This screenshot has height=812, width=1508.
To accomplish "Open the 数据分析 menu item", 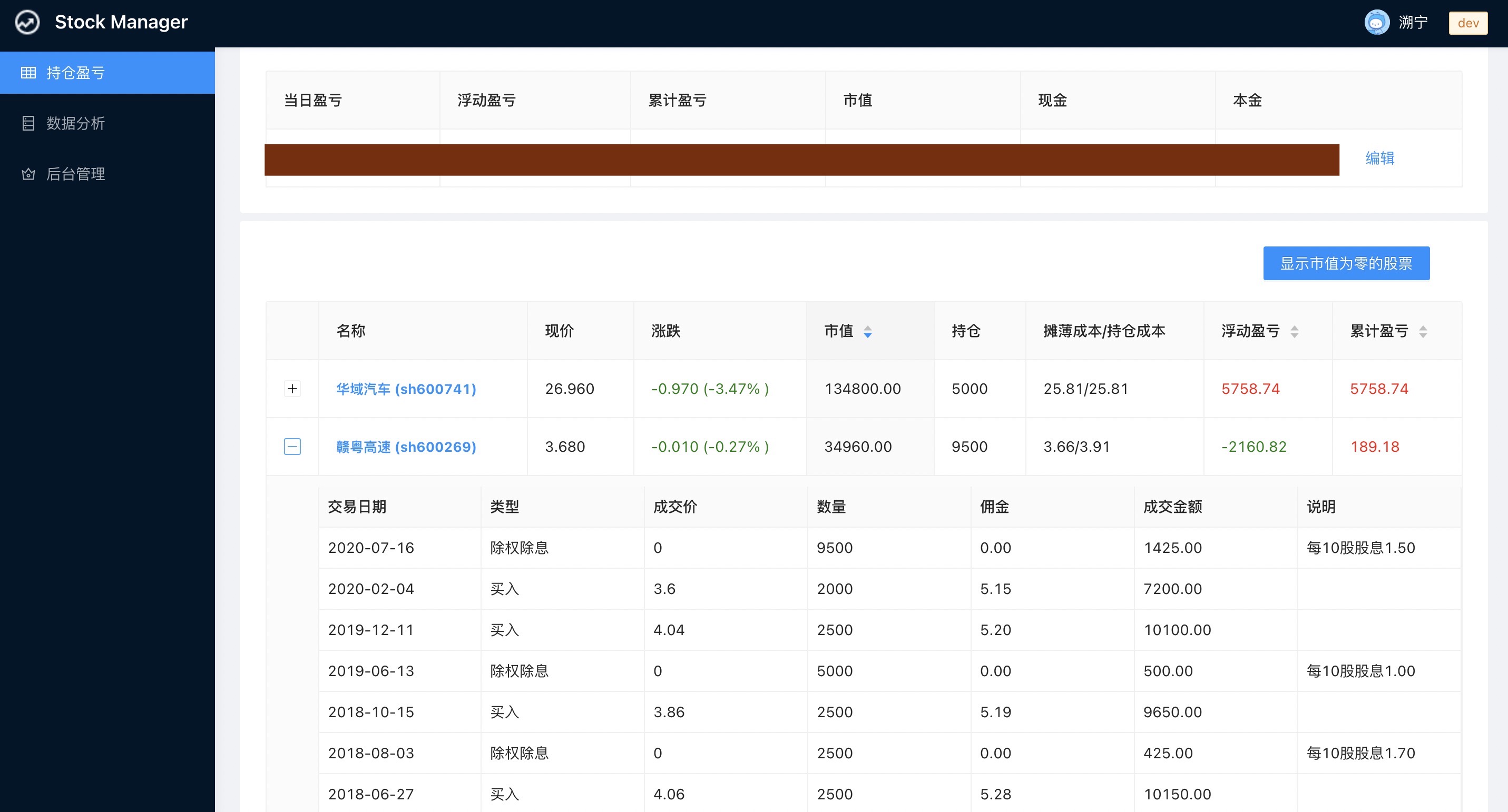I will tap(75, 123).
